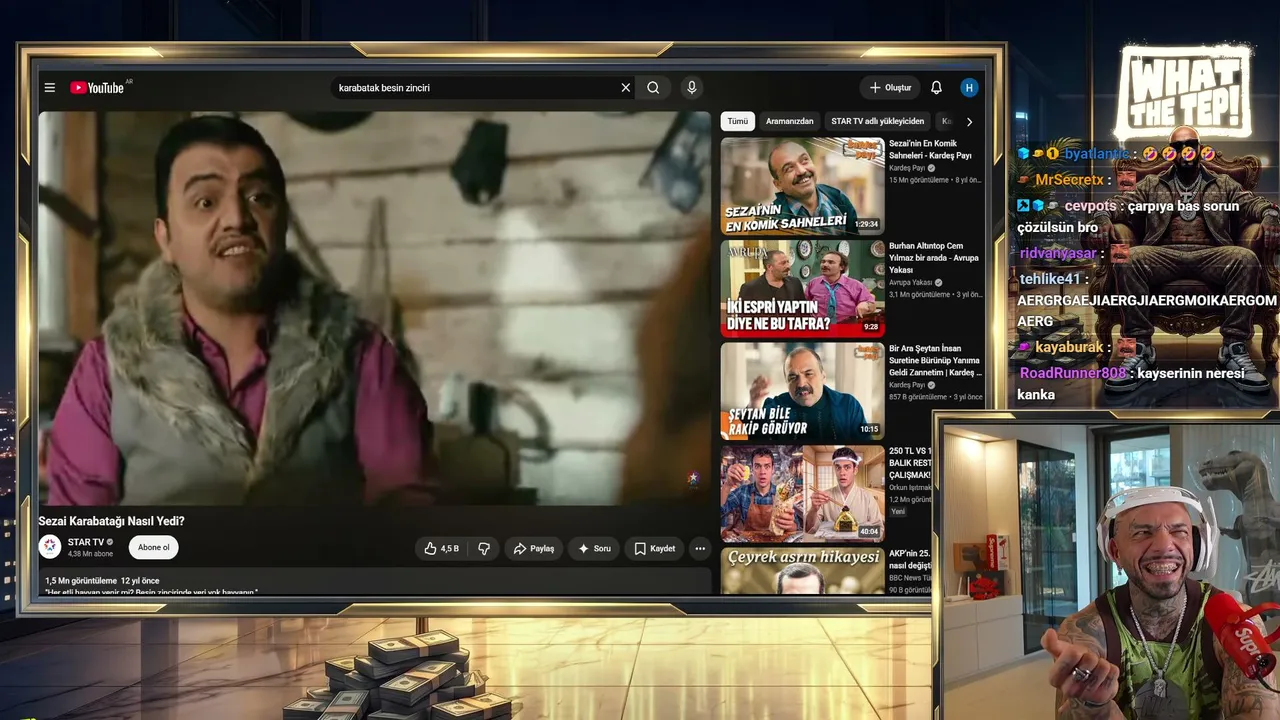Click the playing video to pause it
The image size is (1280, 720).
(374, 307)
